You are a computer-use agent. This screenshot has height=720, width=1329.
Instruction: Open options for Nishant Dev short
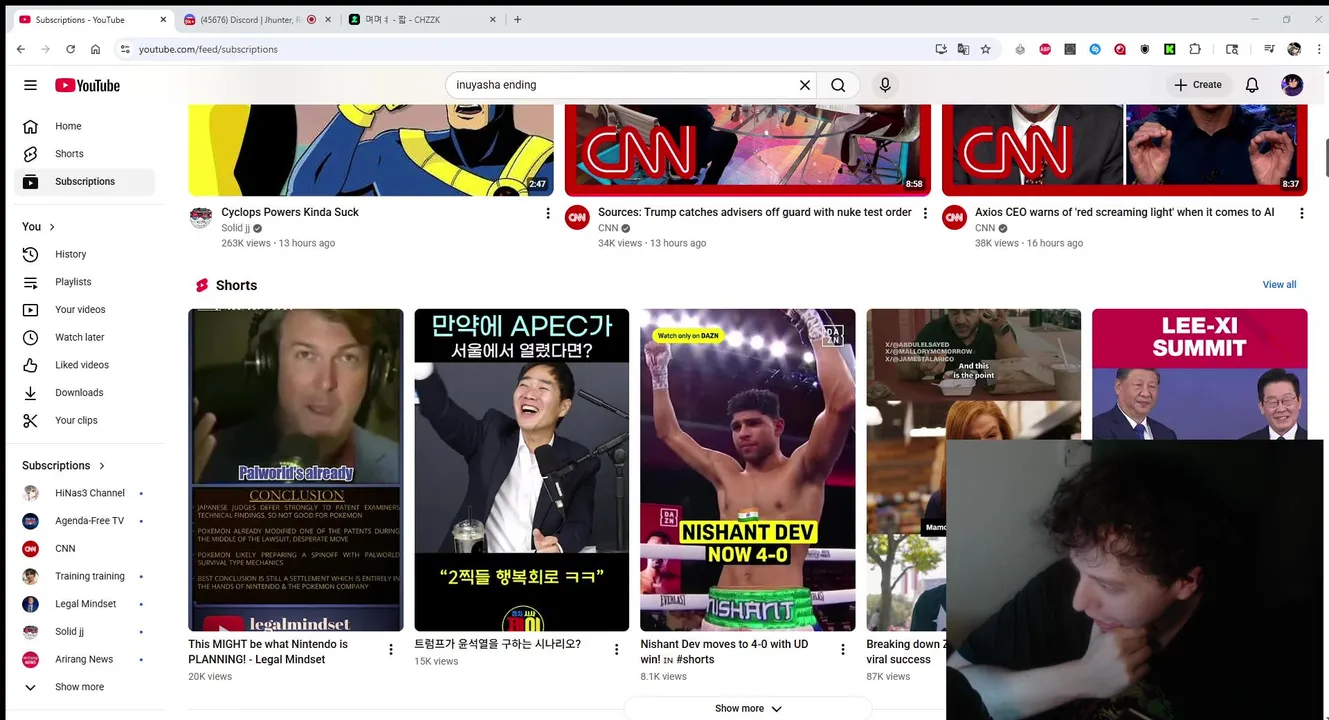pos(843,650)
